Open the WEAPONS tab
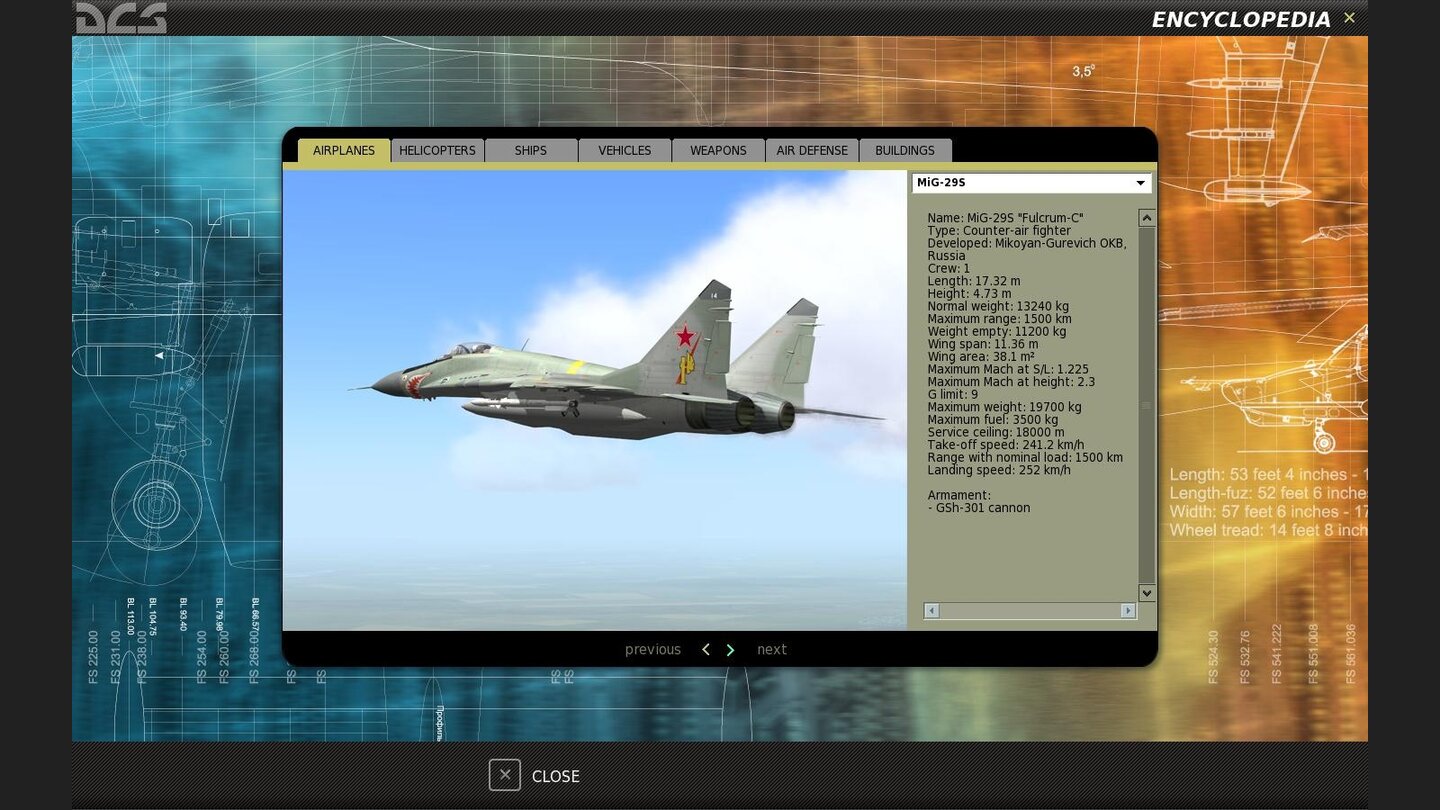This screenshot has width=1440, height=810. [x=718, y=150]
